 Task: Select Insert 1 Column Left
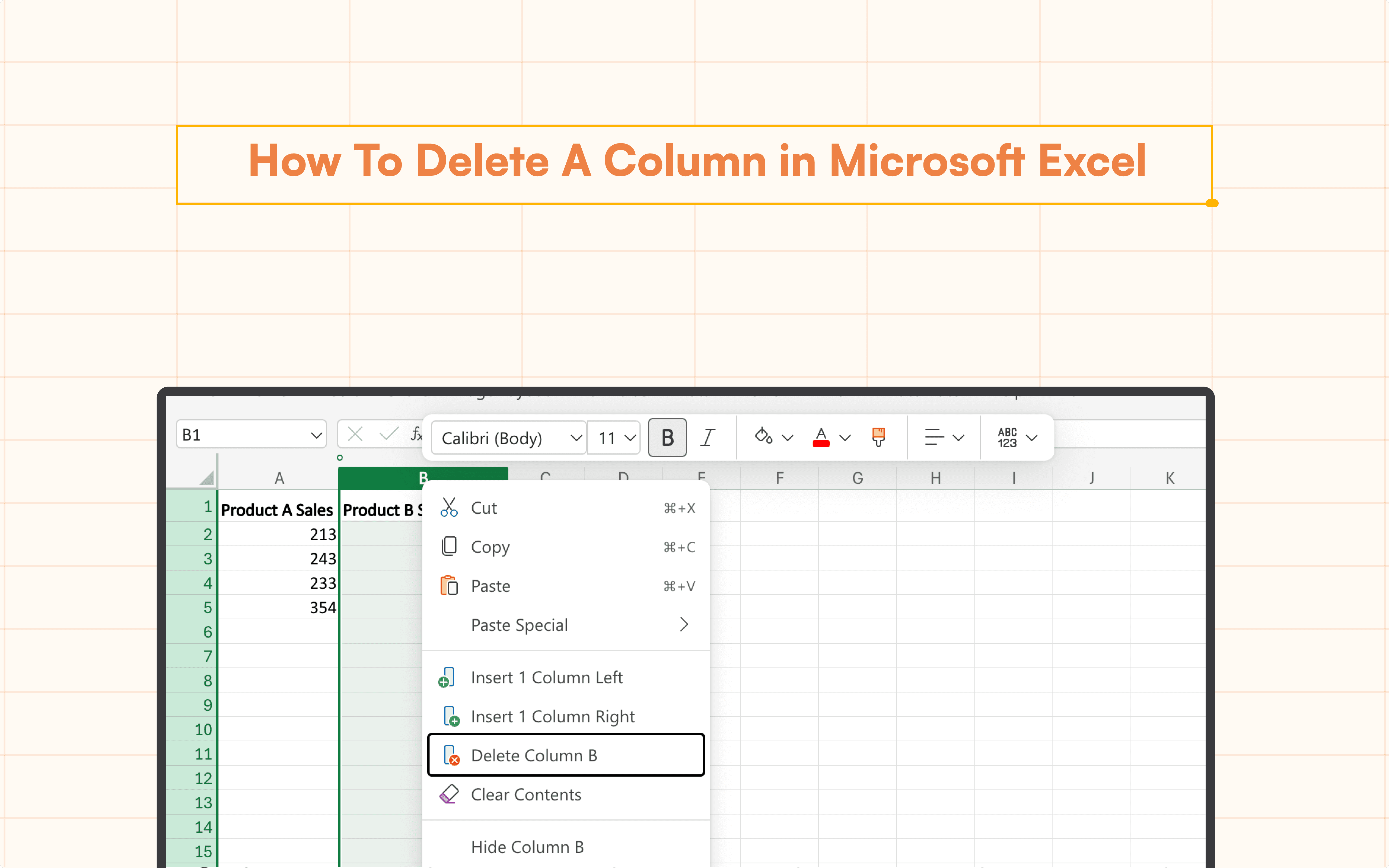coord(566,677)
